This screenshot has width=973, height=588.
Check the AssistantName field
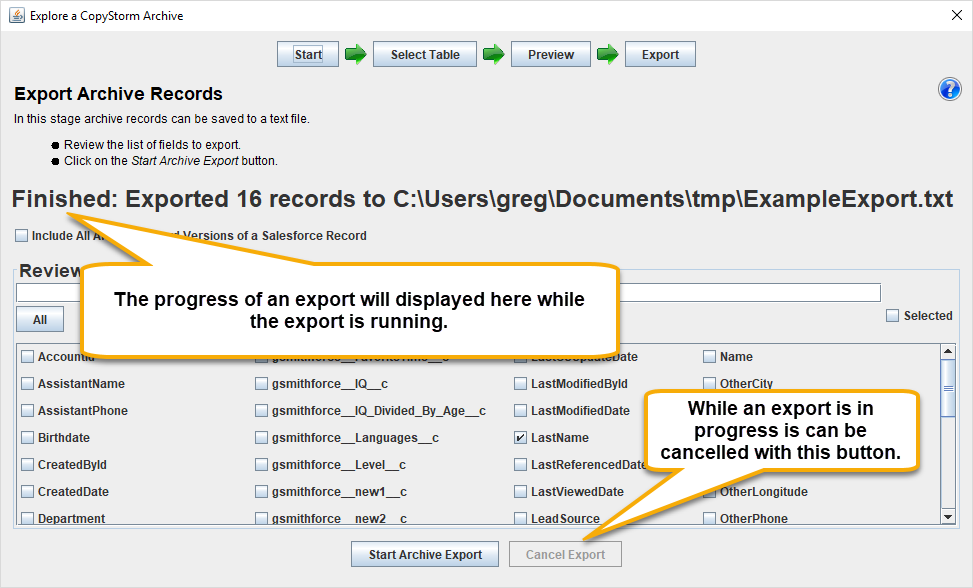coord(27,384)
